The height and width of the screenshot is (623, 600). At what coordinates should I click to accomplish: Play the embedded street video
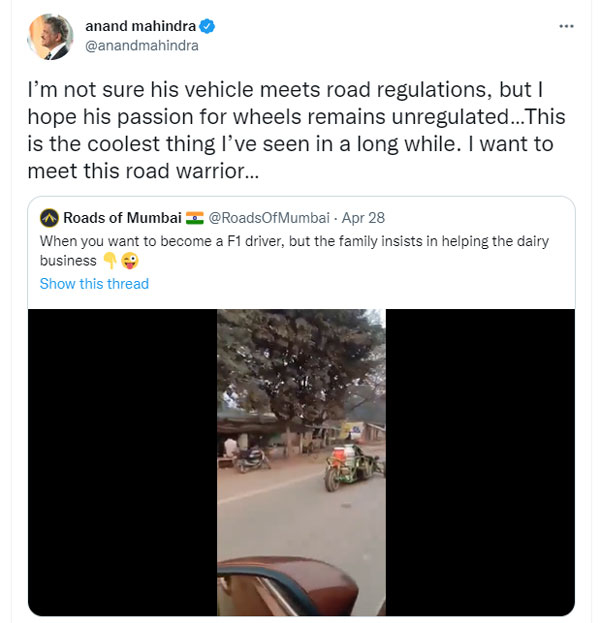point(301,462)
